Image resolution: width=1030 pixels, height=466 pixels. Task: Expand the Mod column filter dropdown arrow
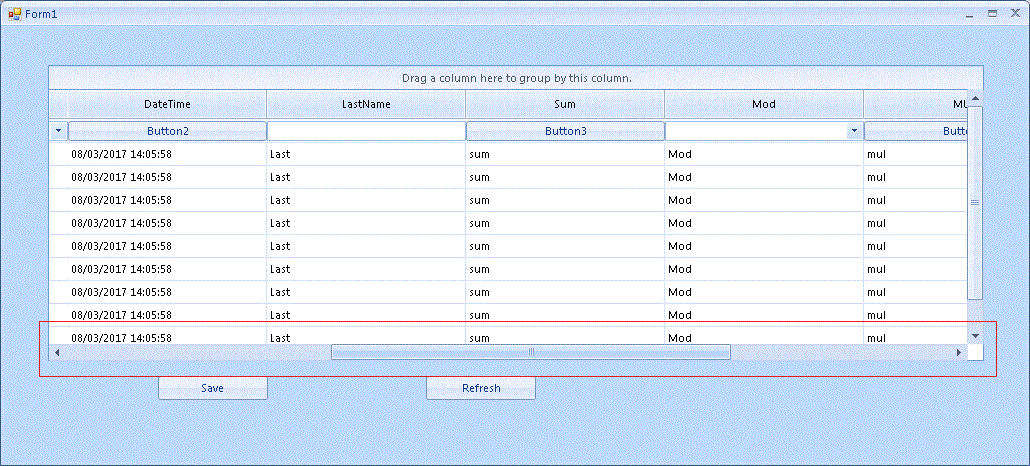click(x=854, y=131)
